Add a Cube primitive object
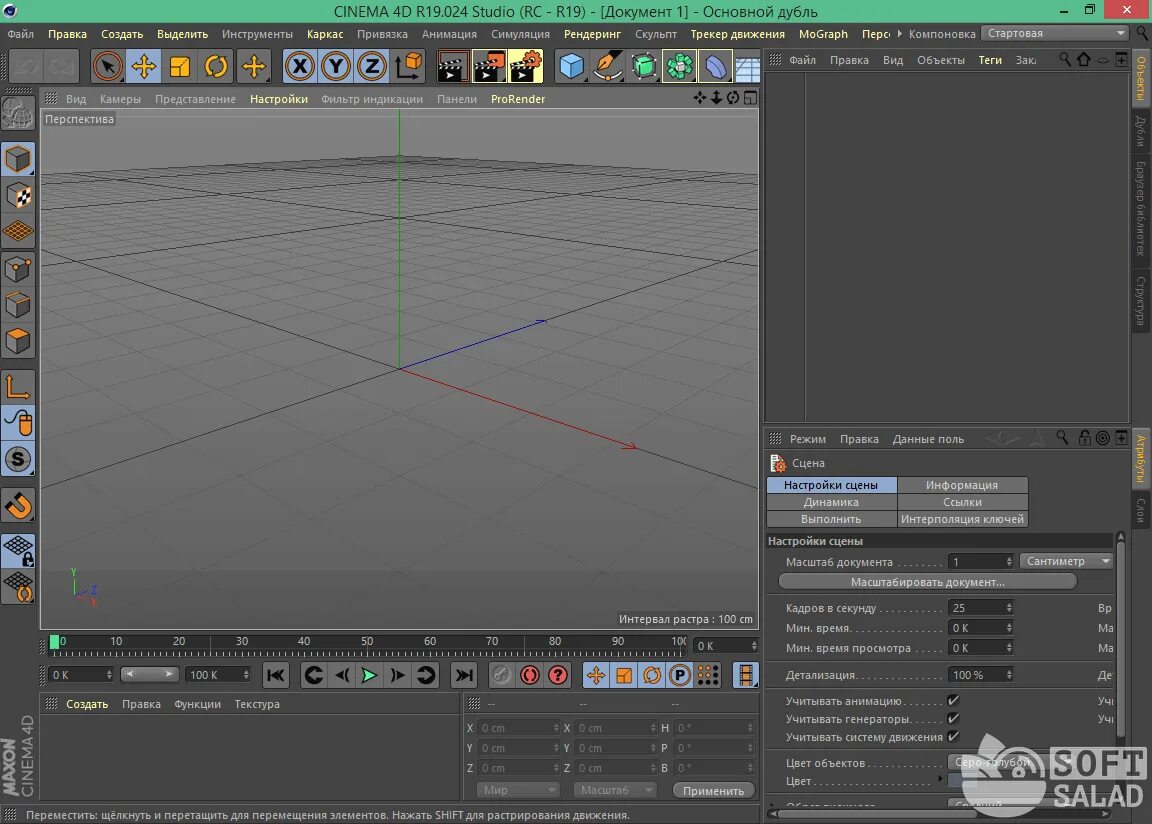The width and height of the screenshot is (1152, 824). (x=572, y=67)
